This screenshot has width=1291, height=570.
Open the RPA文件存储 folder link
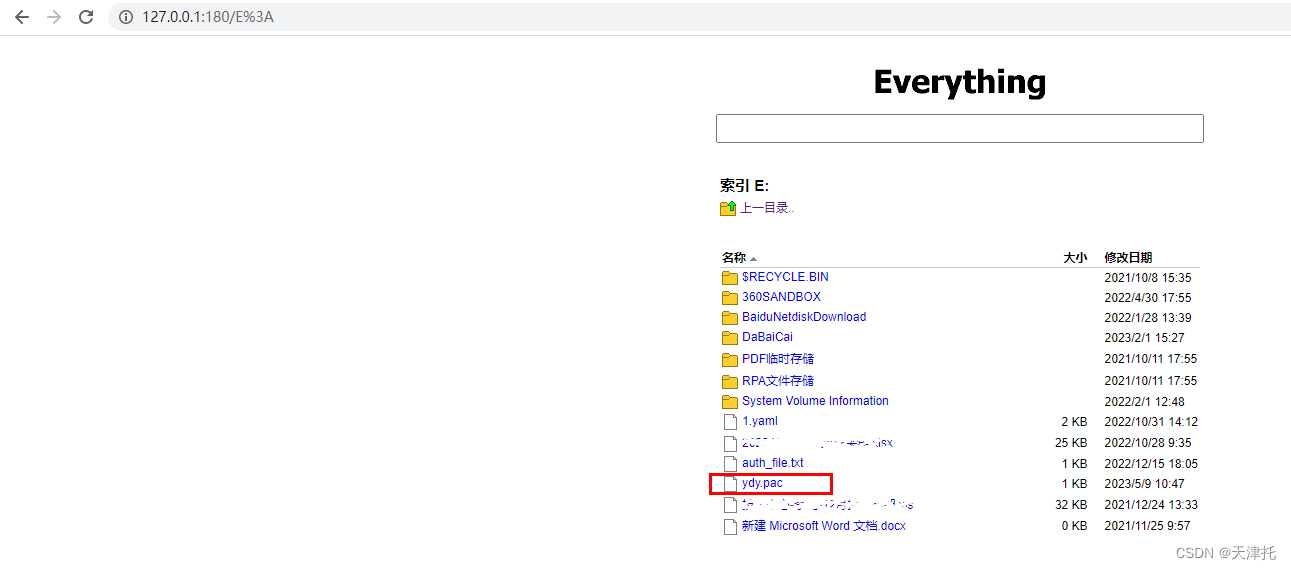point(778,381)
